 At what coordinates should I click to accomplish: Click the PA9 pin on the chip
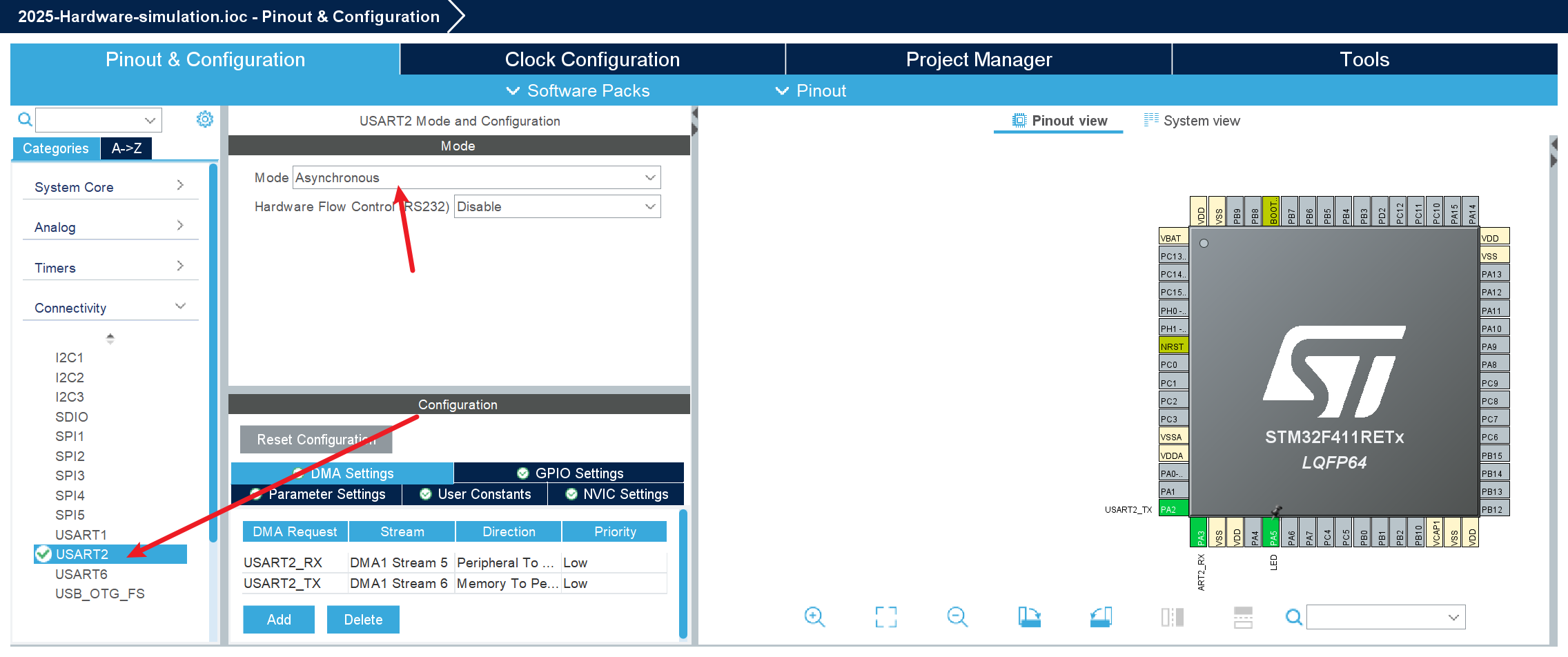tap(1495, 346)
